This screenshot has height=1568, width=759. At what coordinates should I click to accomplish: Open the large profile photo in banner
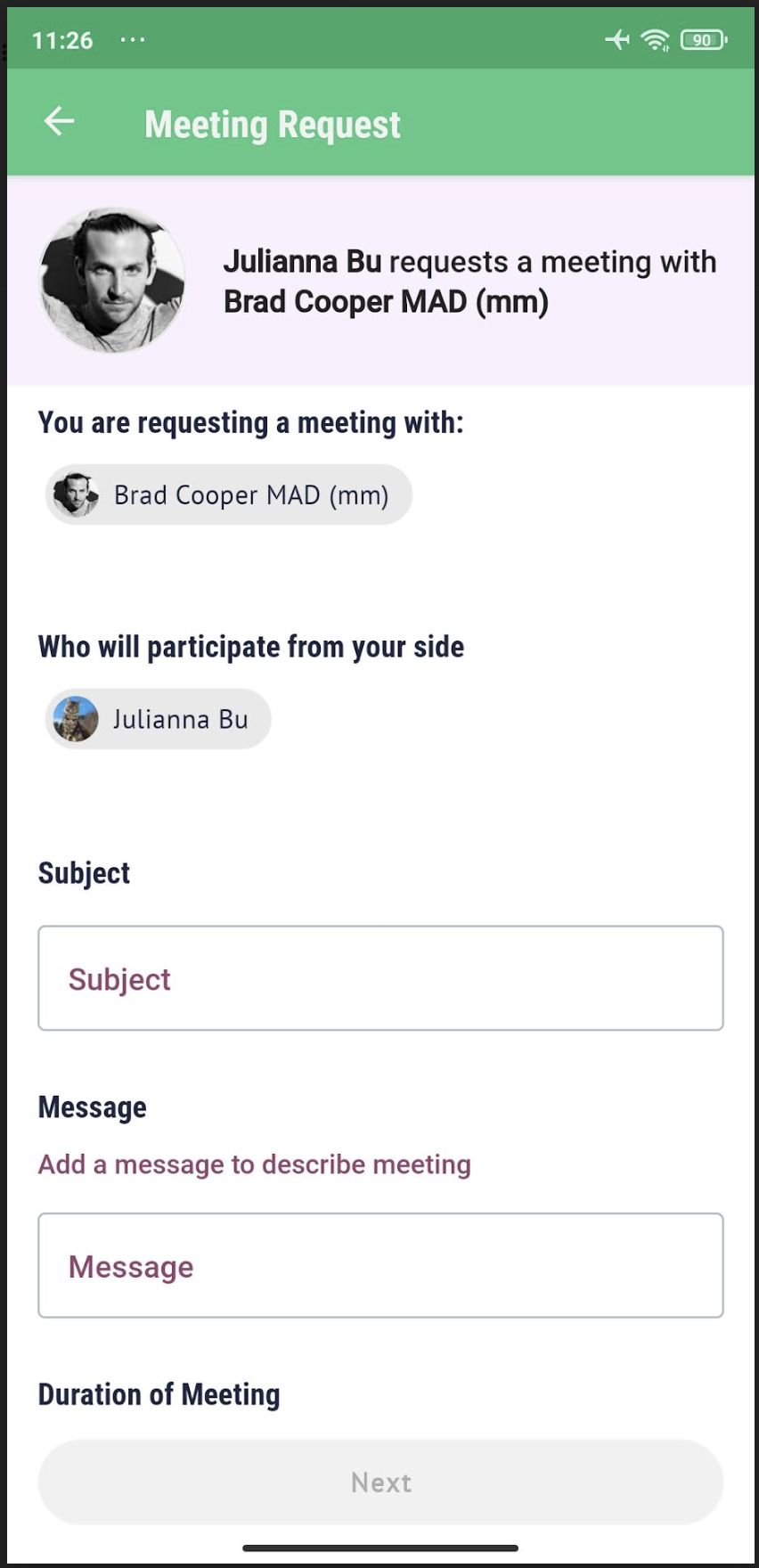coord(112,280)
